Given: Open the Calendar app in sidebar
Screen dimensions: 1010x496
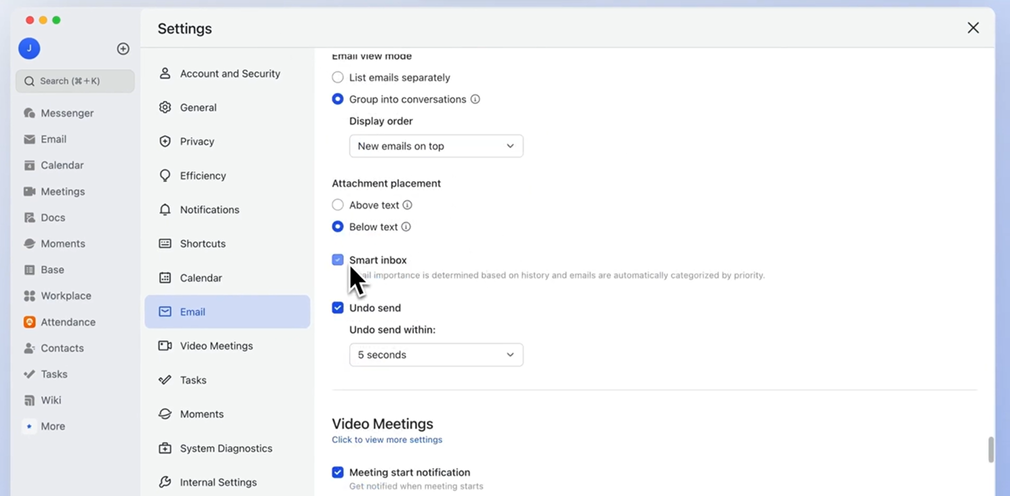Looking at the screenshot, I should [x=61, y=165].
